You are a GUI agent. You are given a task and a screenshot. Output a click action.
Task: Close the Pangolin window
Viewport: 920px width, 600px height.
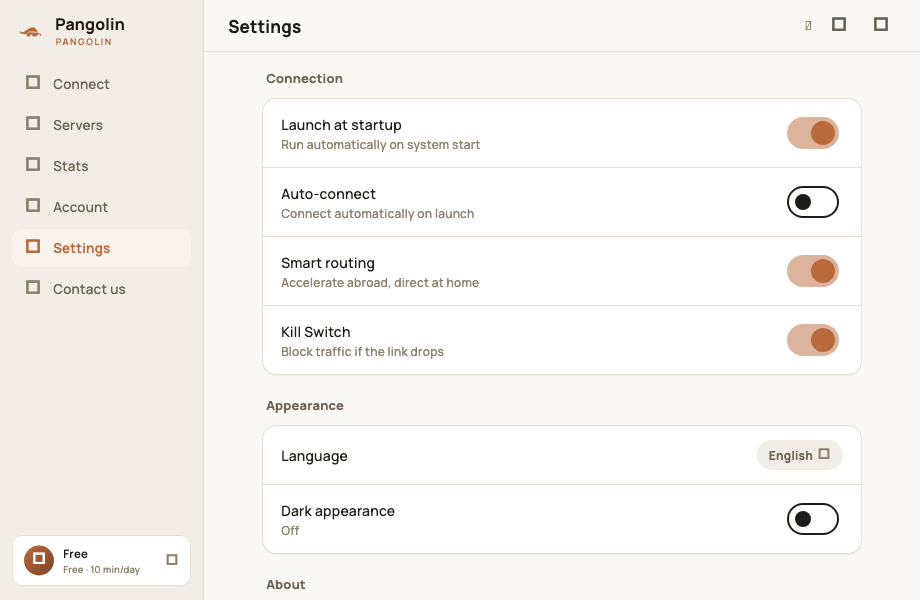click(881, 24)
